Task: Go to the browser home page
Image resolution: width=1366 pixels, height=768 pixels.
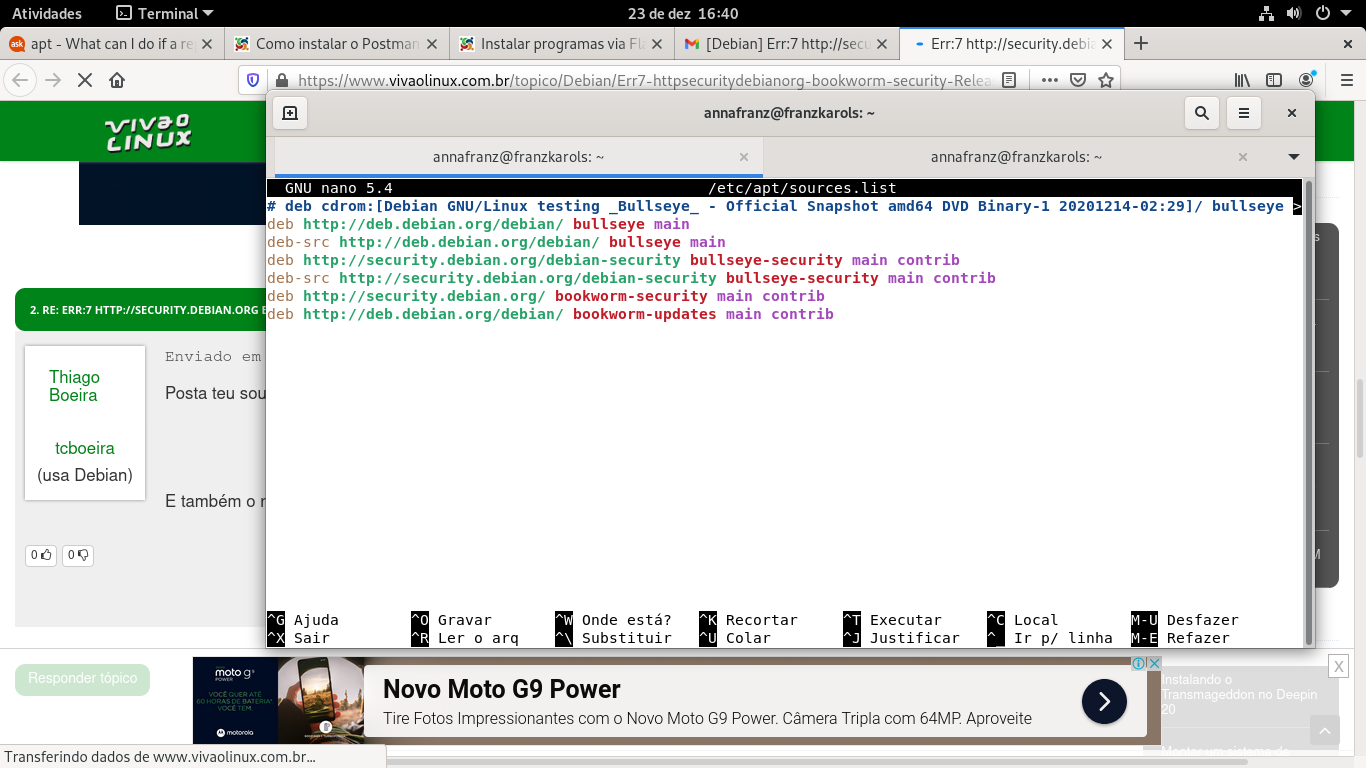Action: (x=117, y=80)
